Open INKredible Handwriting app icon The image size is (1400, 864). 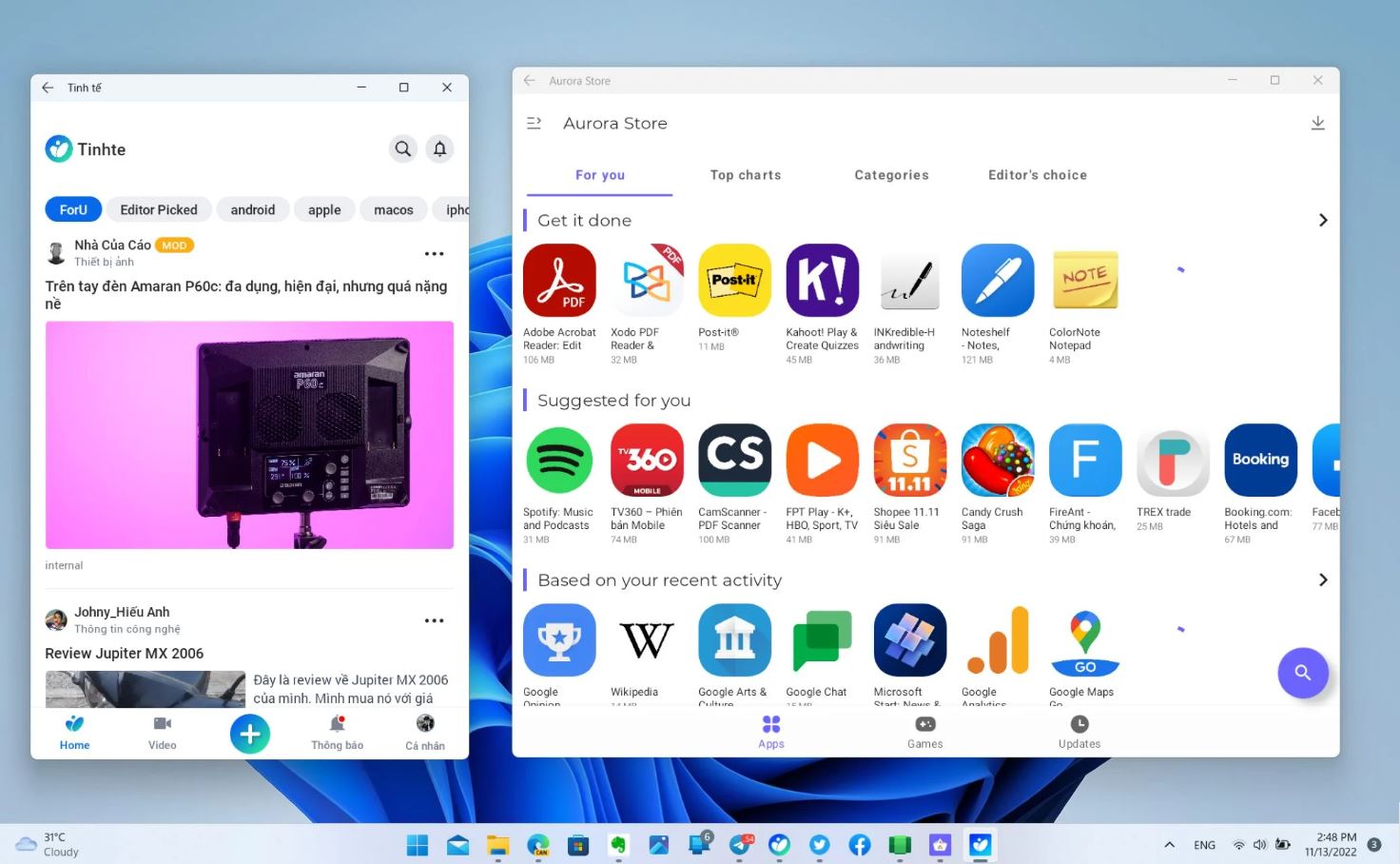(910, 280)
